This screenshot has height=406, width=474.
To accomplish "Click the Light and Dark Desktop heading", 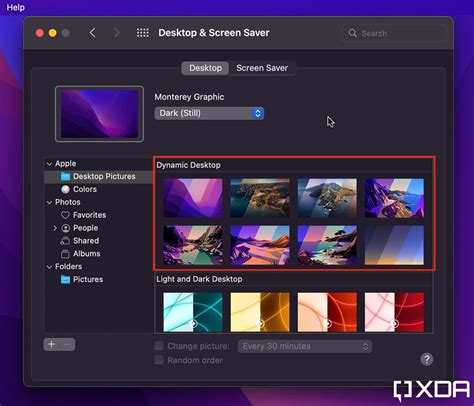I will pos(199,279).
